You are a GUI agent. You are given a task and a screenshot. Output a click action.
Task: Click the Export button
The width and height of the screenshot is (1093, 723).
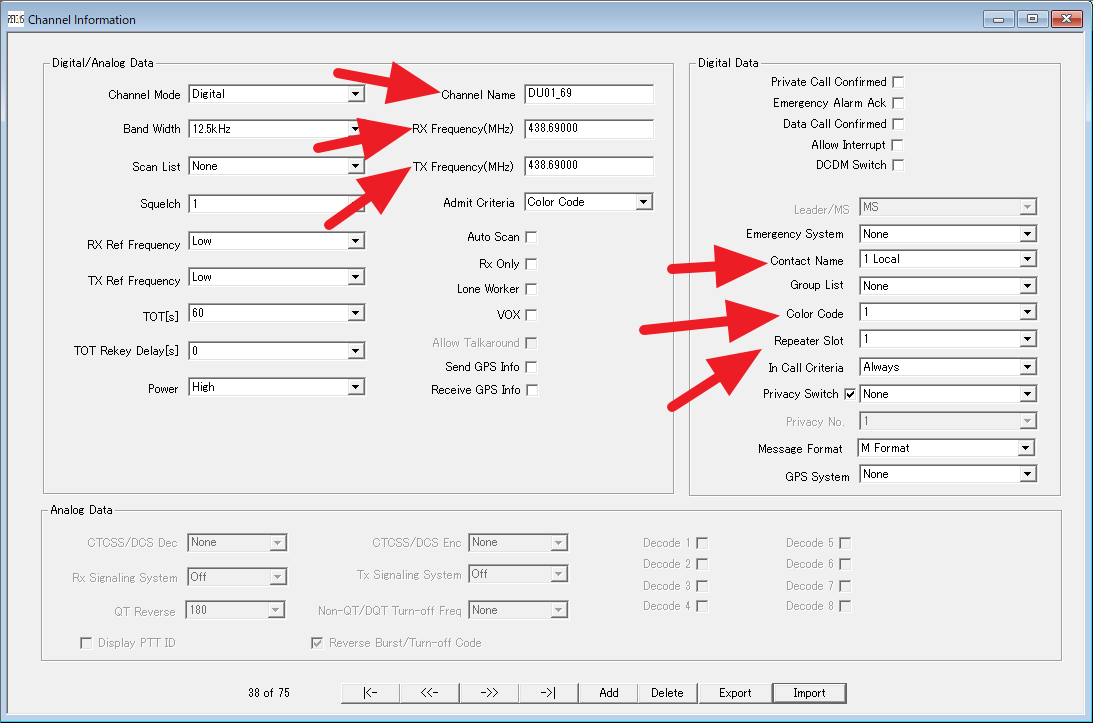(x=735, y=693)
